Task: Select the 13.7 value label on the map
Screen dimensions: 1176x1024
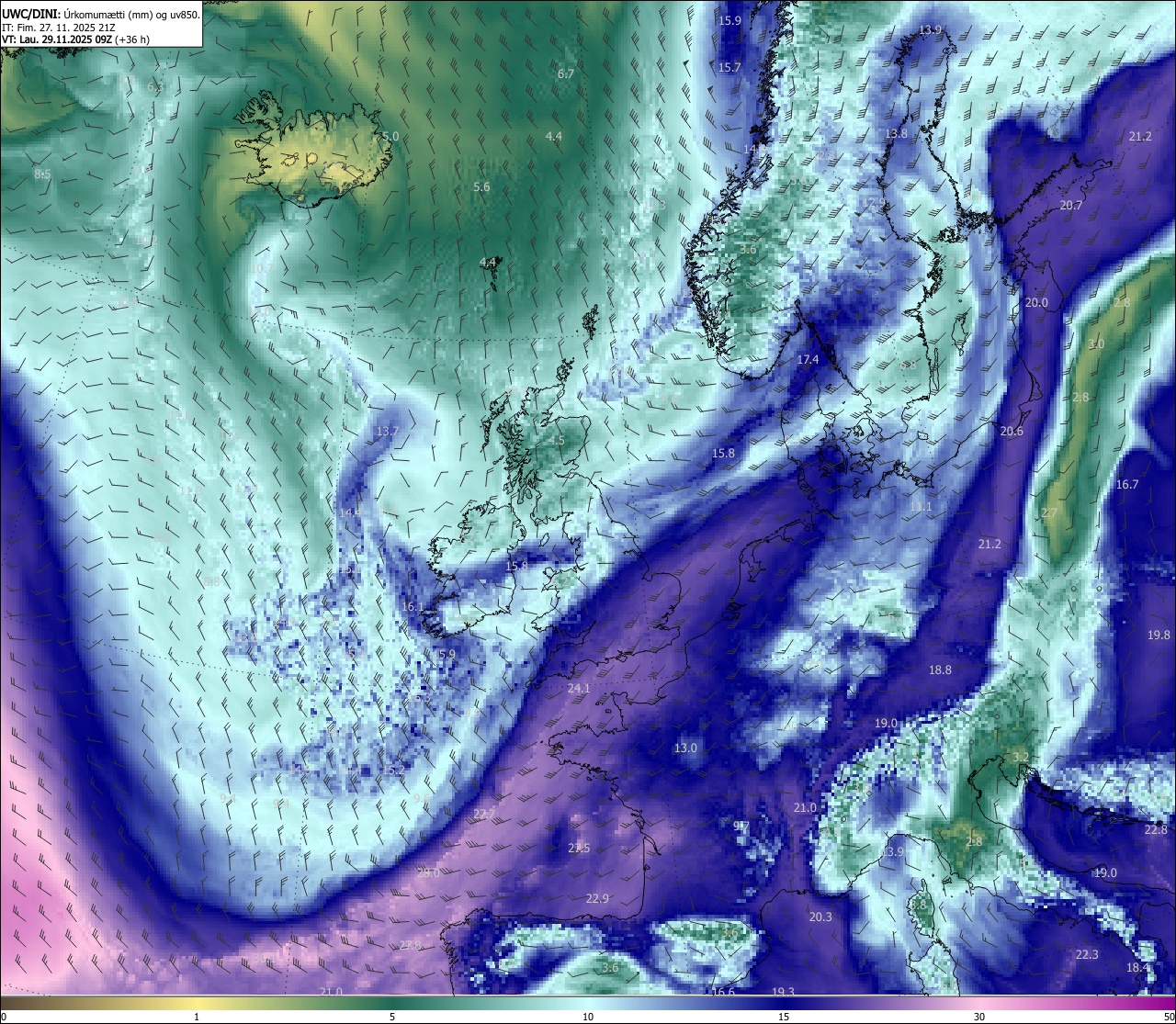Action: click(388, 431)
